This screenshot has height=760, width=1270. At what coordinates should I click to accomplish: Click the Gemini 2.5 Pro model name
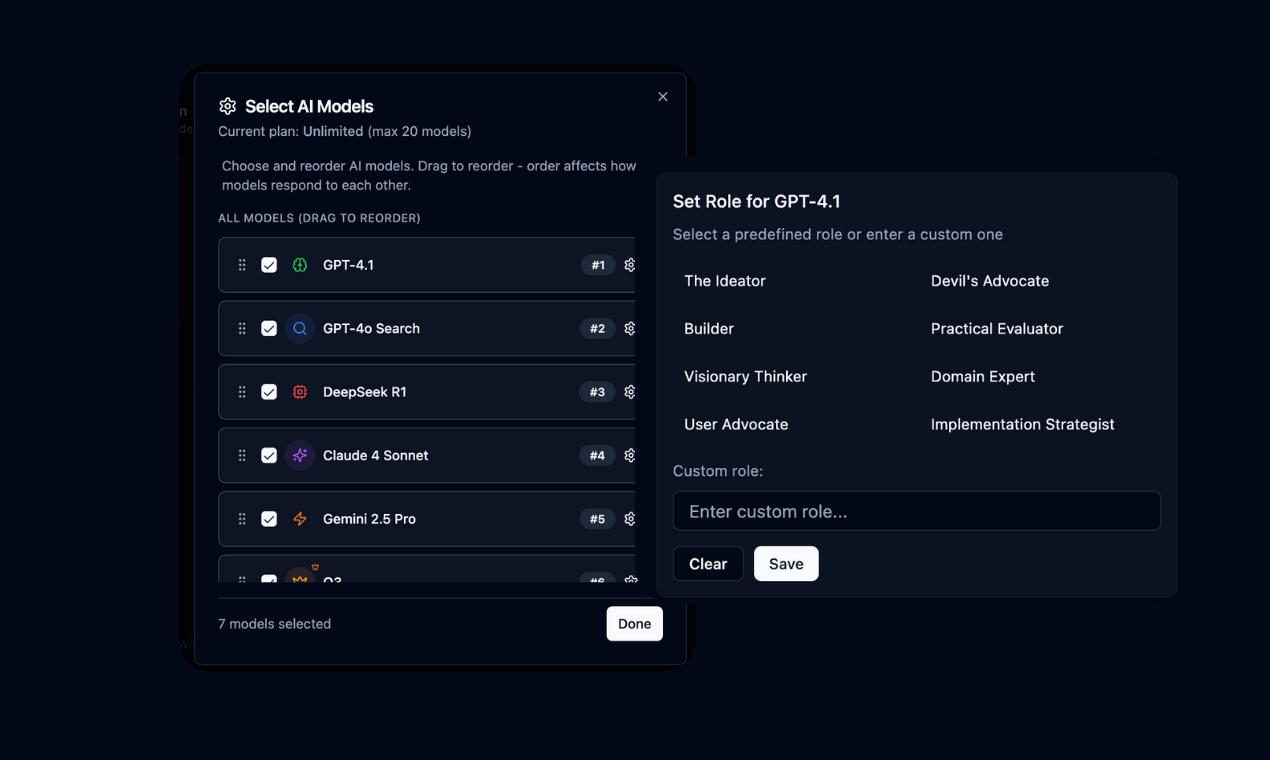(x=369, y=519)
